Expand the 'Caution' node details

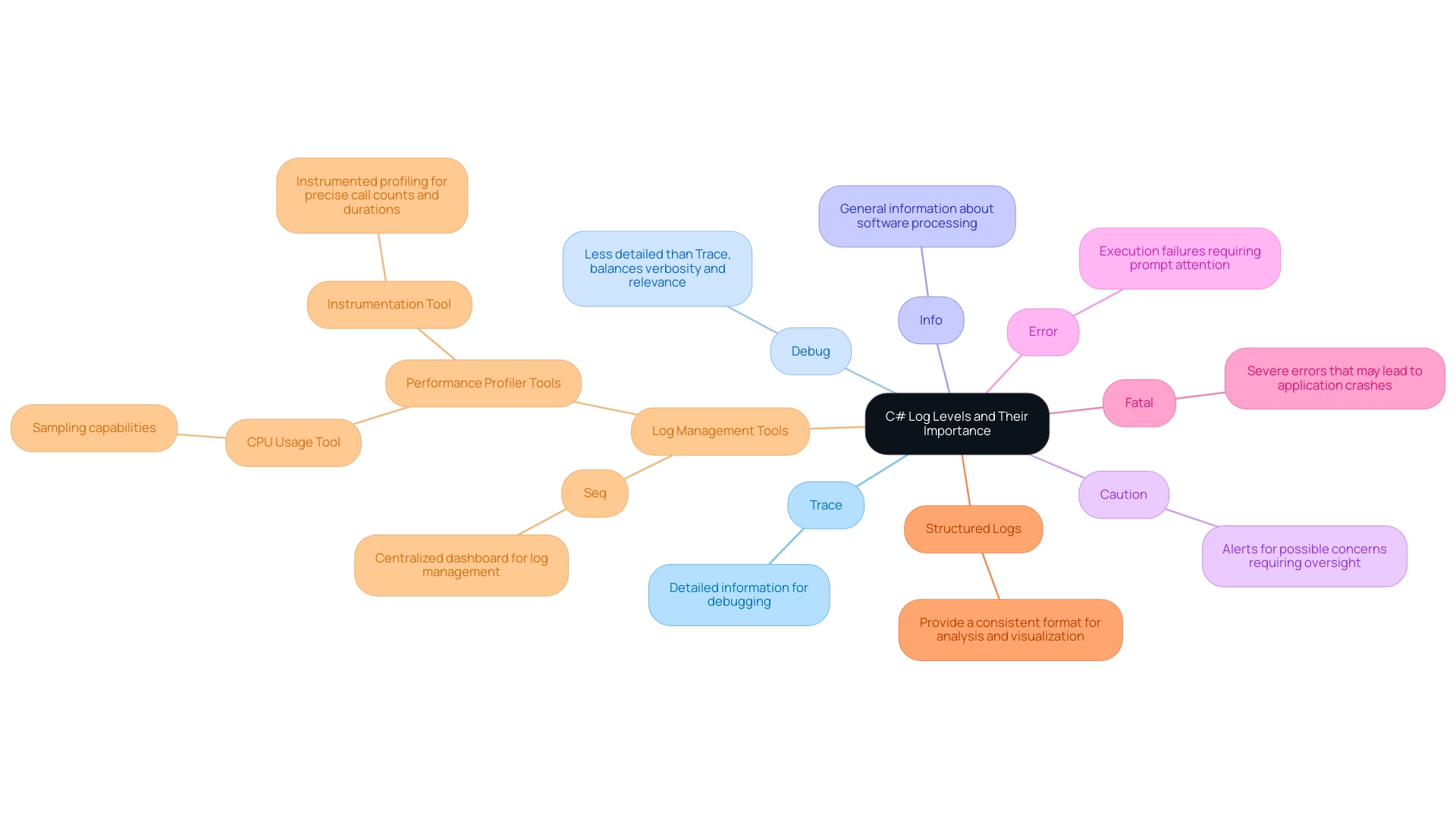point(1123,493)
